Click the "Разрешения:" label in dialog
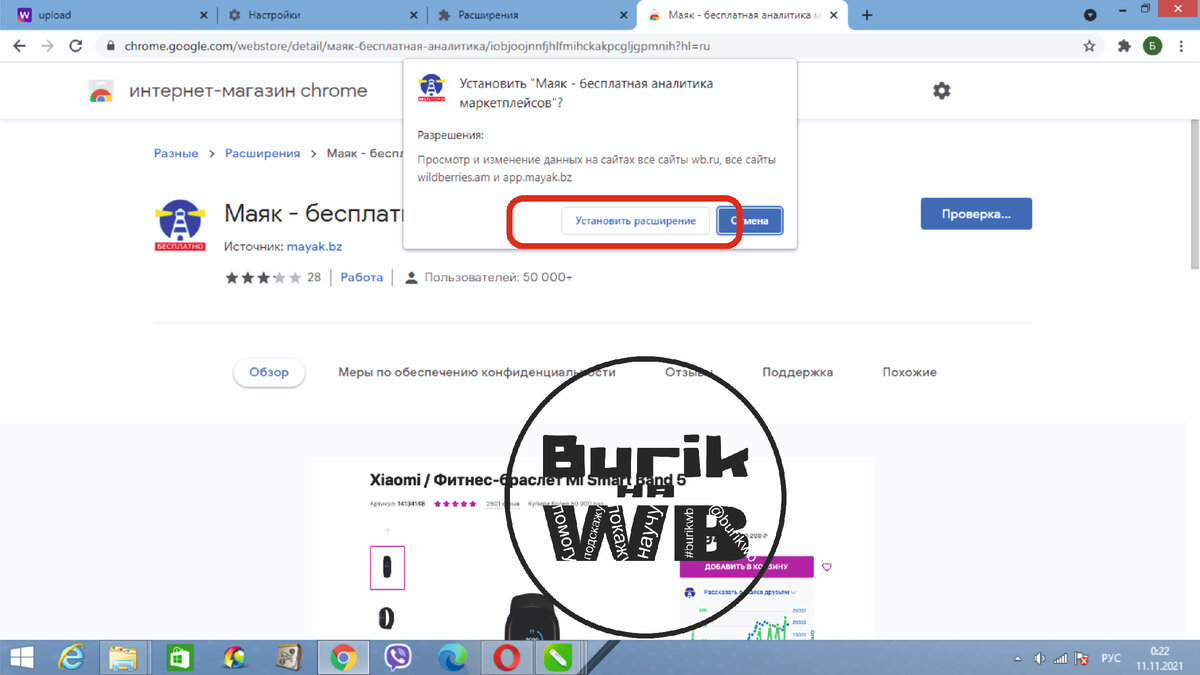Screen dimensions: 1200x675 (x=450, y=134)
